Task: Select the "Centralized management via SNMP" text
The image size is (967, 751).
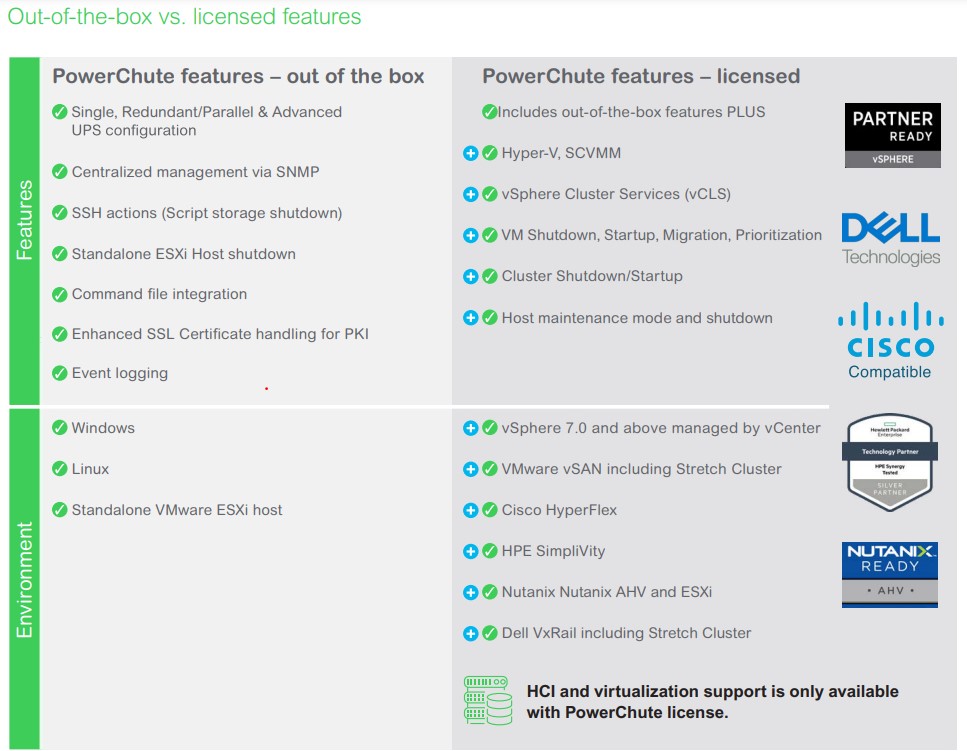Action: pos(195,172)
